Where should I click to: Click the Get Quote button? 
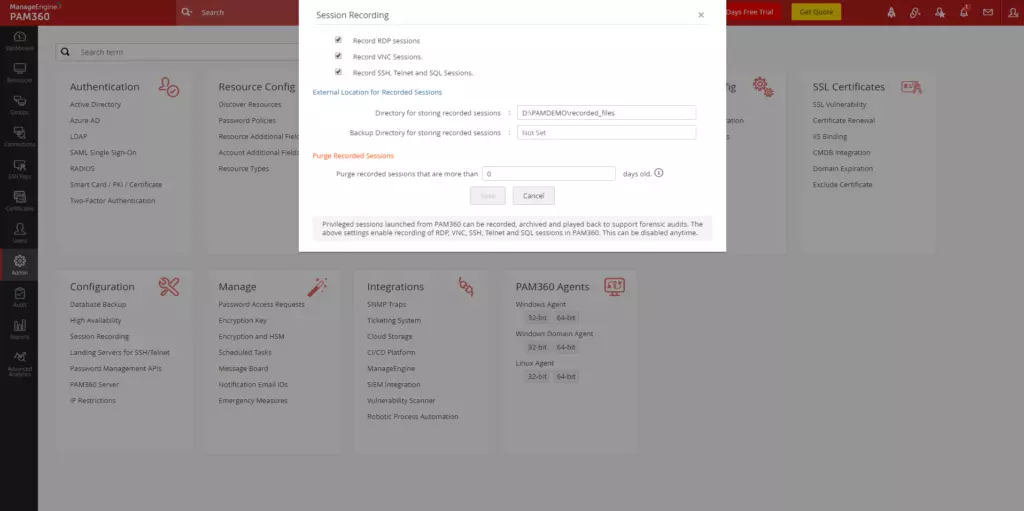[x=816, y=12]
